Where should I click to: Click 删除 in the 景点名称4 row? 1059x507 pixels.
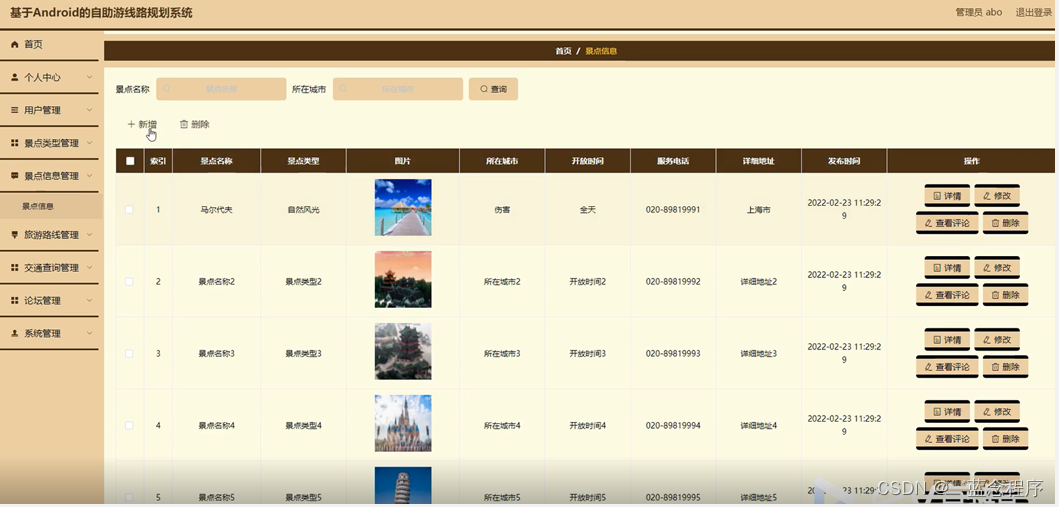pos(1006,439)
